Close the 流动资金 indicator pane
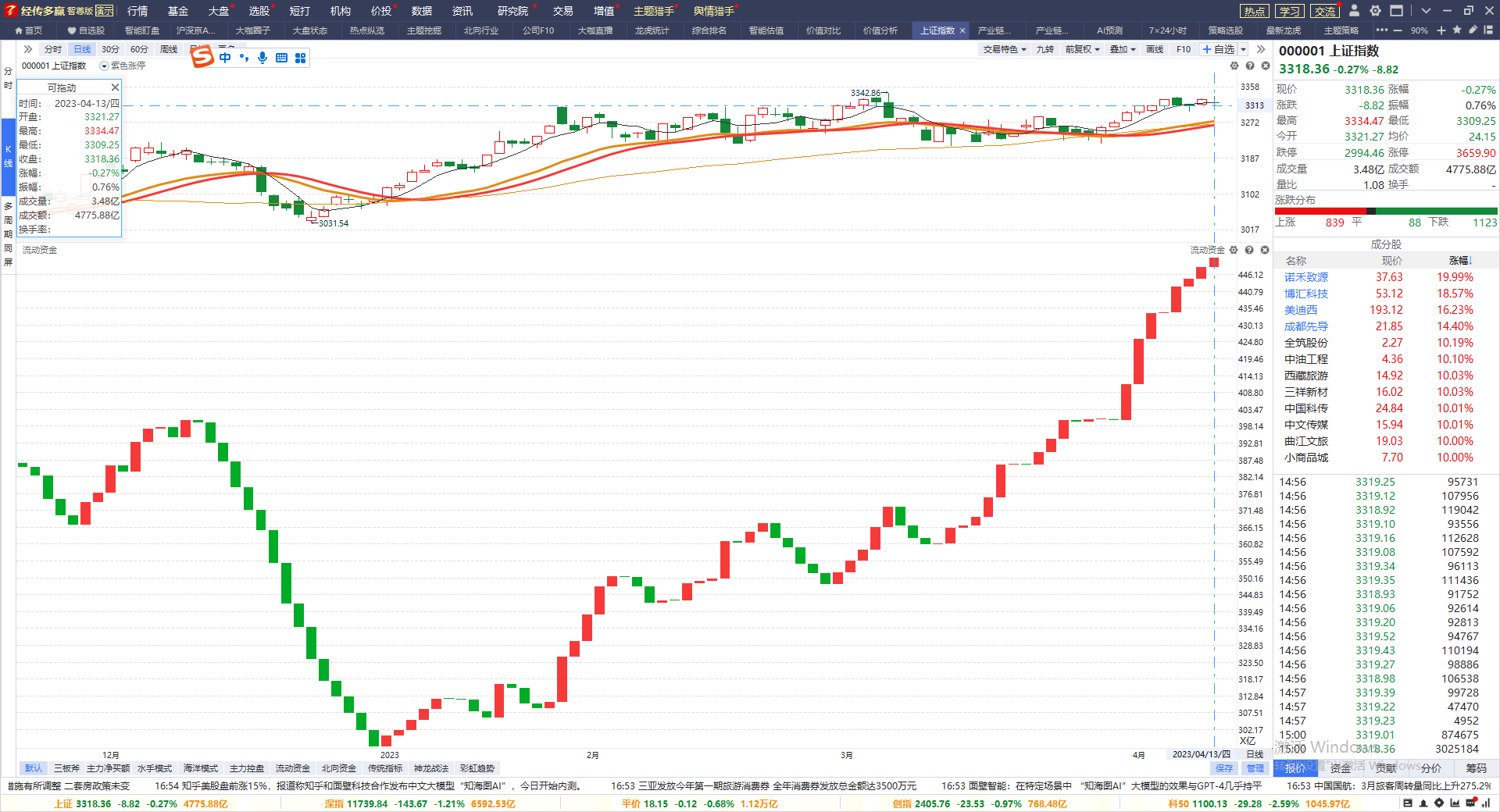This screenshot has width=1500, height=812. [x=1265, y=250]
